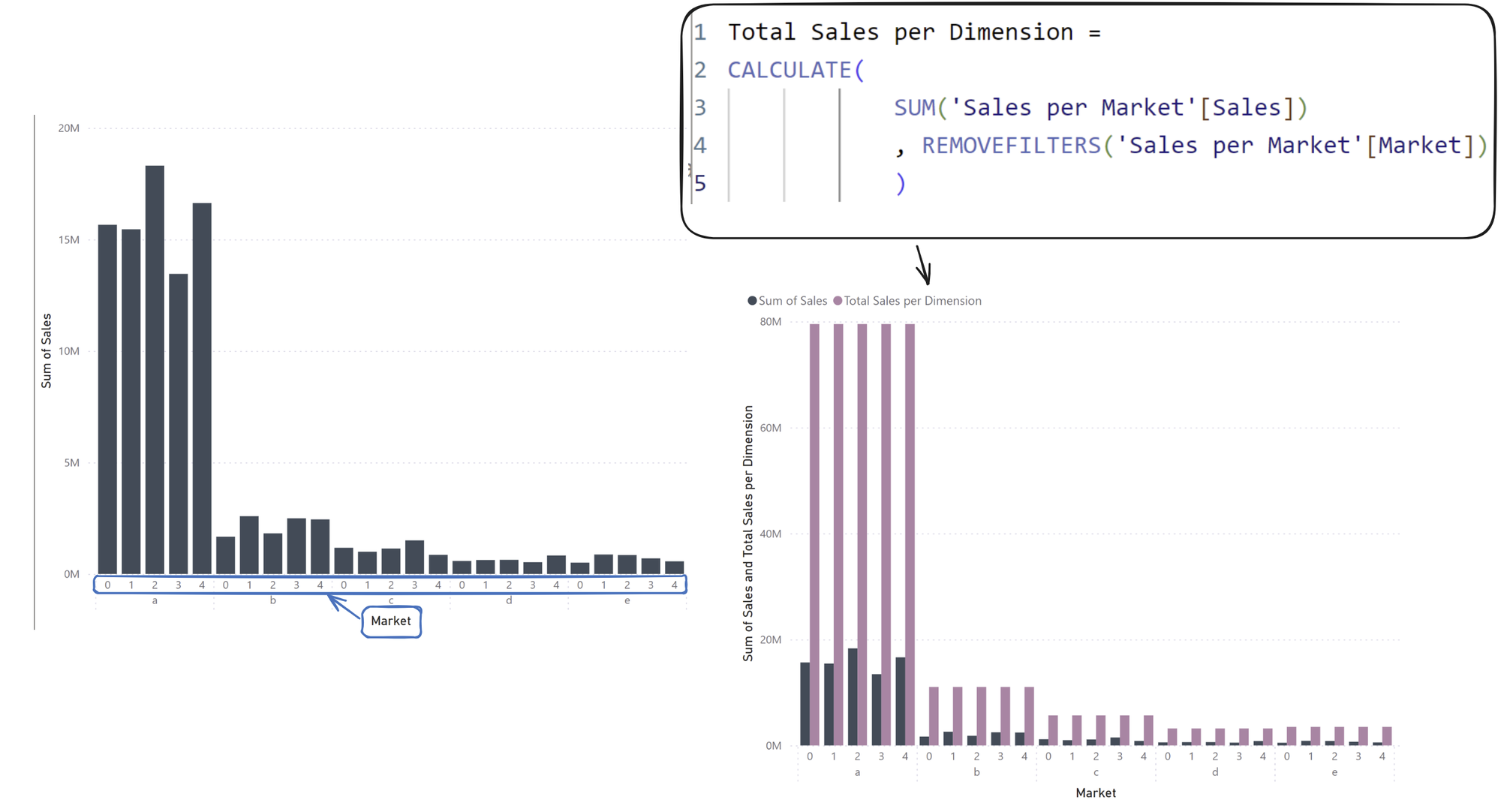Click the Sum of Sales axis title on left chart

(x=47, y=350)
